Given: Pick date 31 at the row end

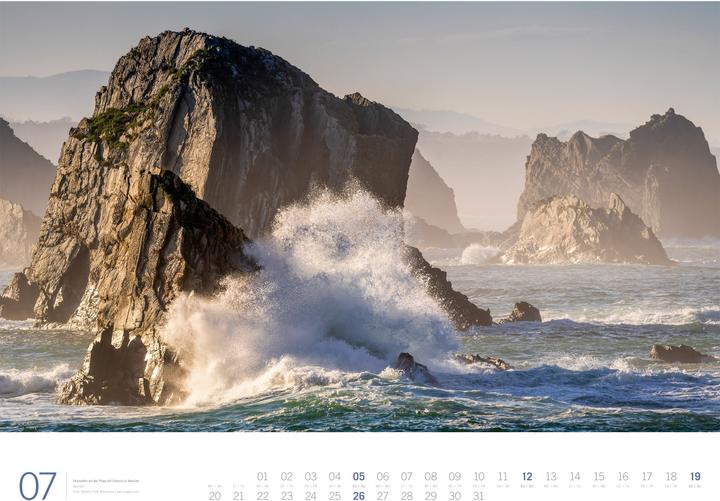Looking at the screenshot, I should (x=479, y=495).
